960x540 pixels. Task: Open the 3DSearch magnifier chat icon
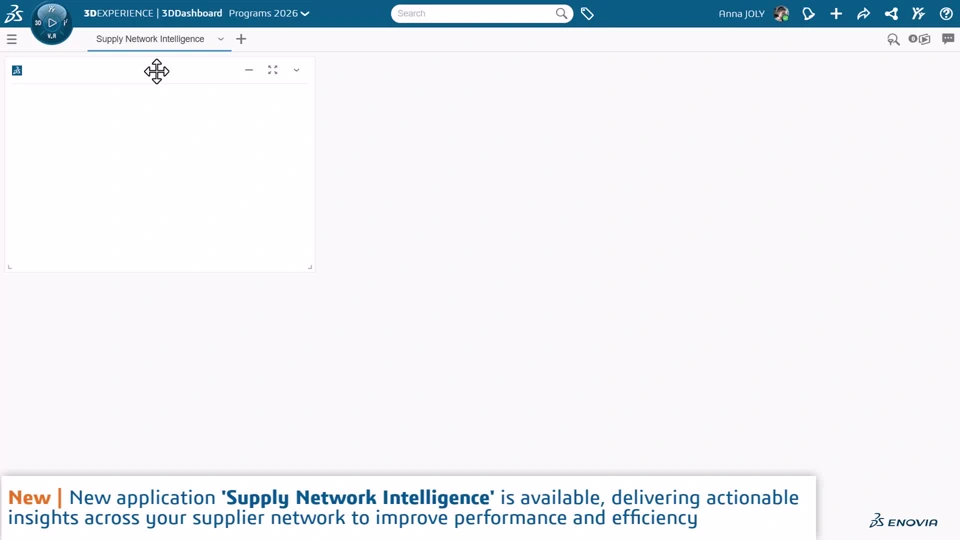pos(893,39)
